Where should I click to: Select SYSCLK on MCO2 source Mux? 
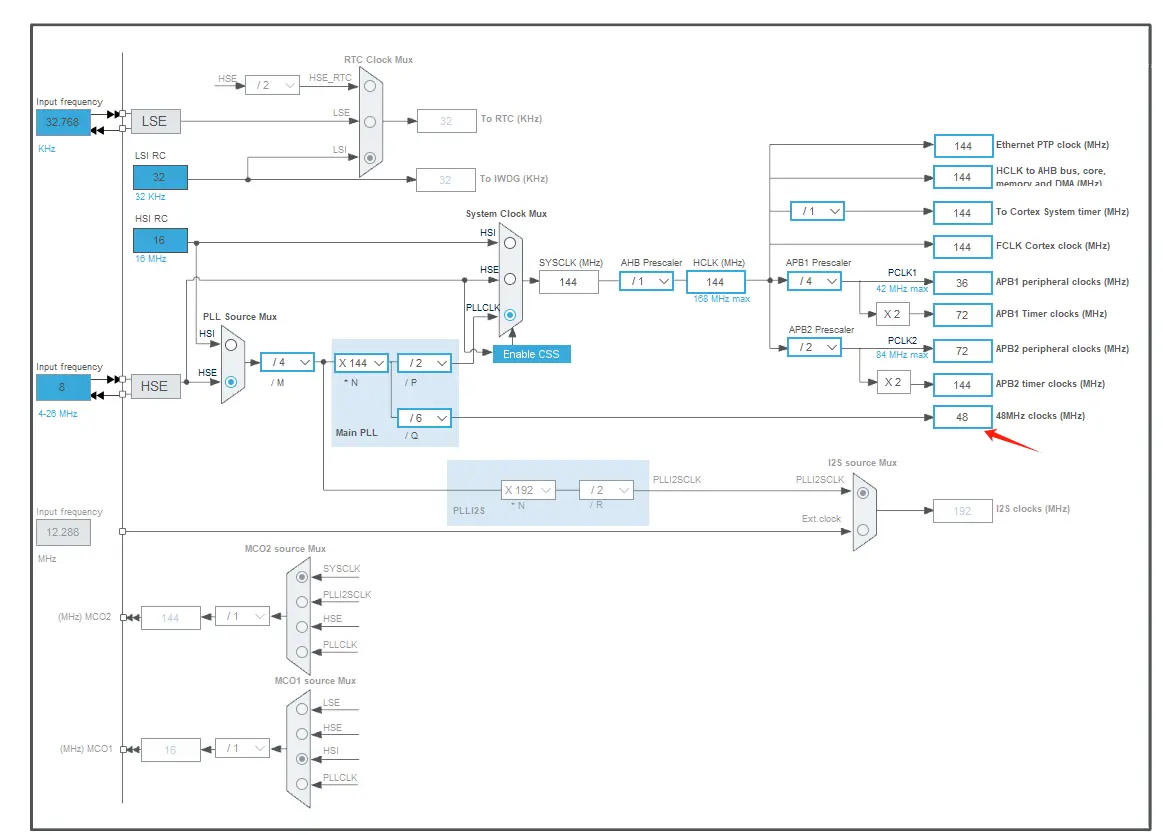pos(302,577)
